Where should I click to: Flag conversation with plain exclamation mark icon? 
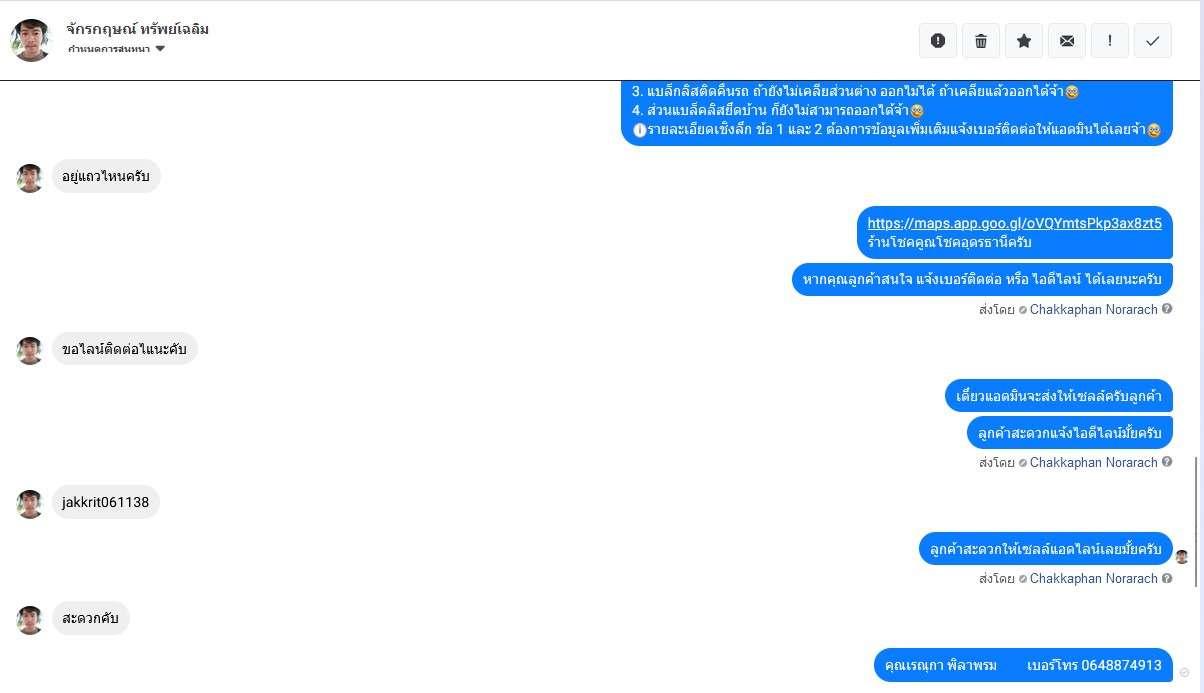tap(1110, 41)
